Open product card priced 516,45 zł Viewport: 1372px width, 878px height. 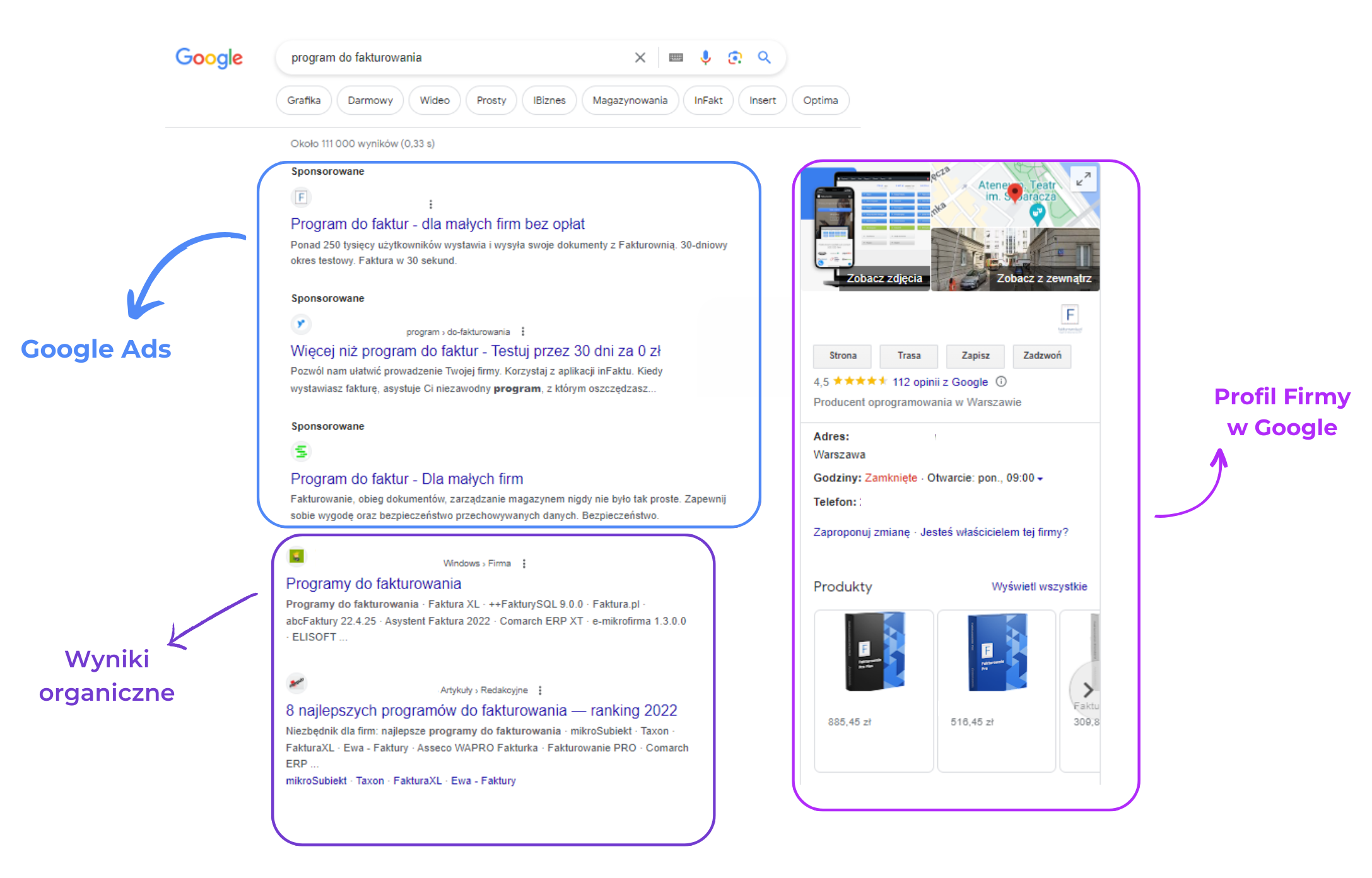(x=997, y=691)
